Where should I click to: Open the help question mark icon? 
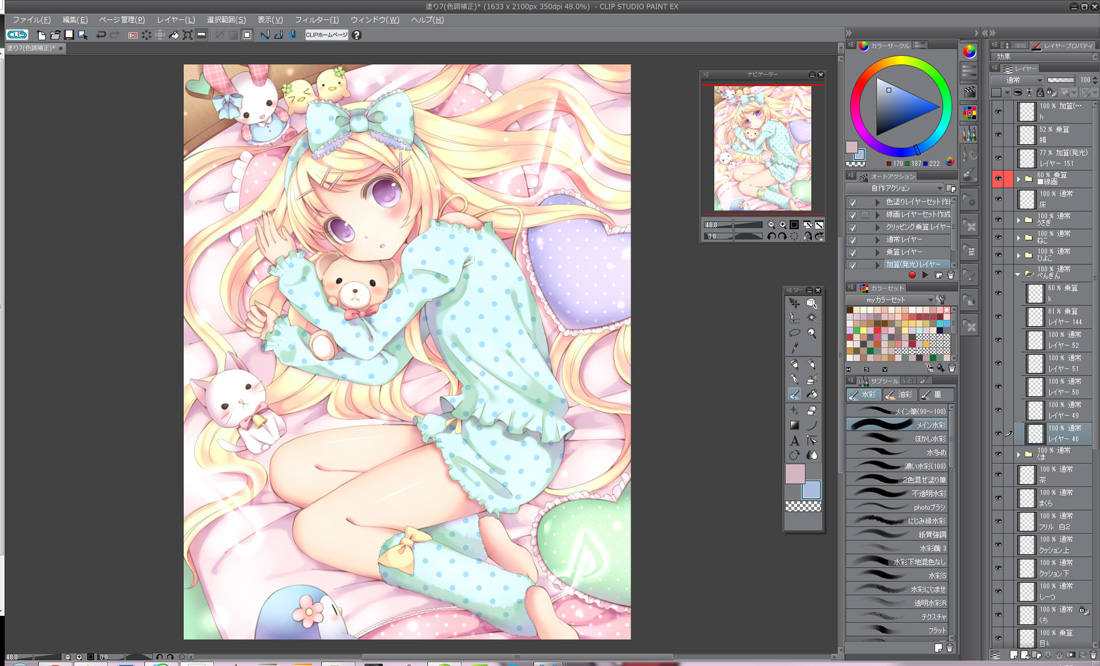356,34
